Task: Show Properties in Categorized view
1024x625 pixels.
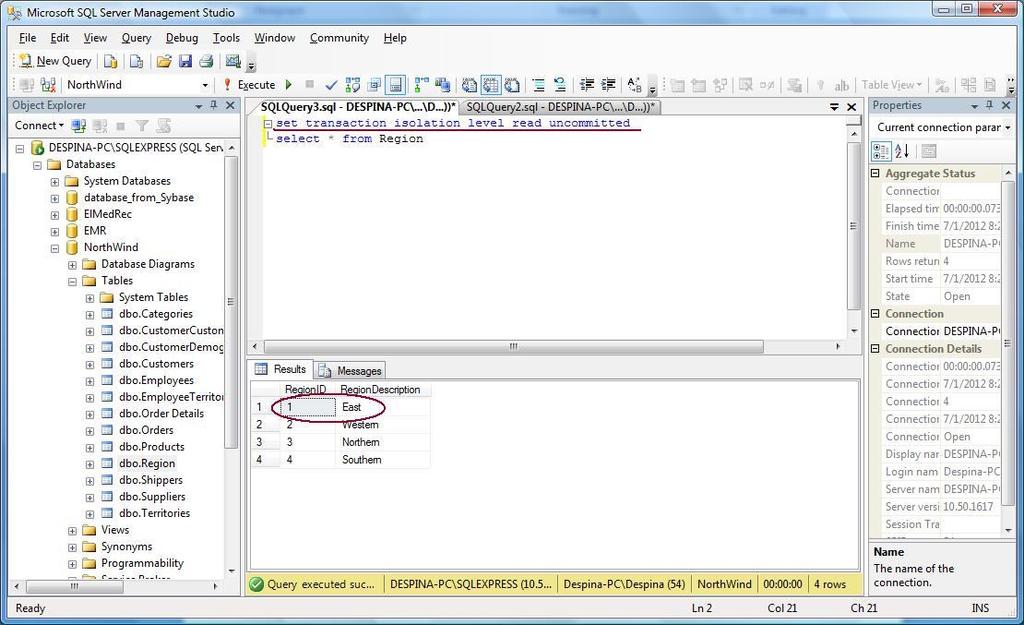Action: (881, 152)
